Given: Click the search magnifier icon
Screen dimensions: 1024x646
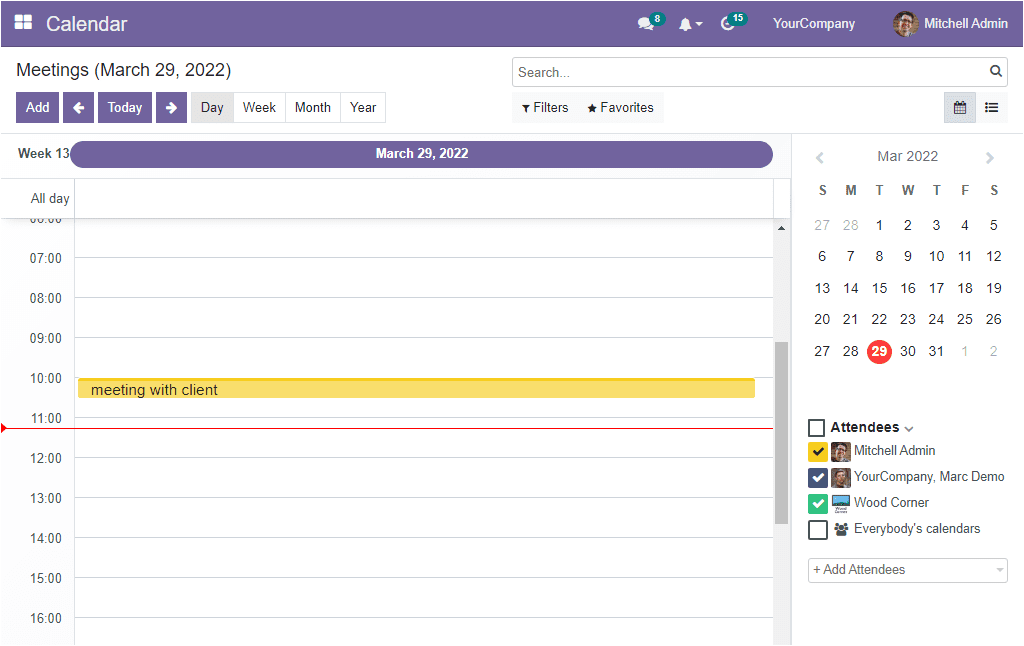Looking at the screenshot, I should coord(995,72).
